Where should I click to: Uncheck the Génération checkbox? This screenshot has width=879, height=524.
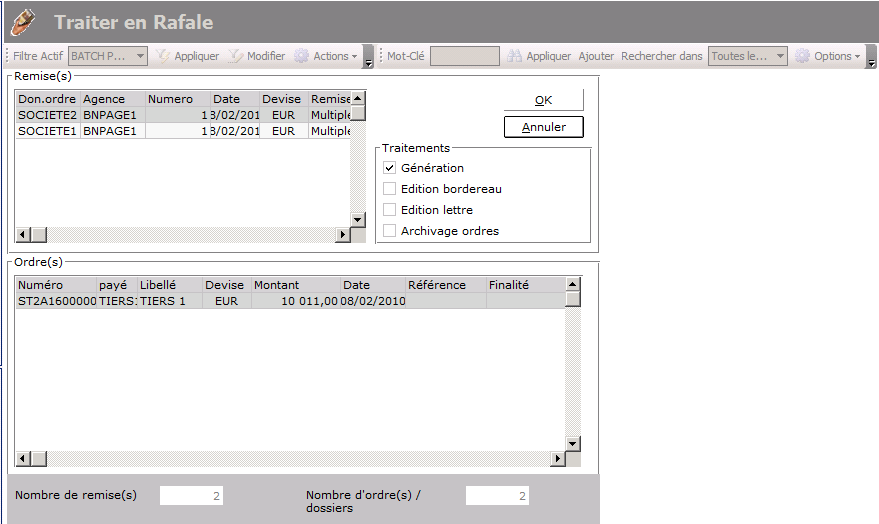click(x=390, y=168)
